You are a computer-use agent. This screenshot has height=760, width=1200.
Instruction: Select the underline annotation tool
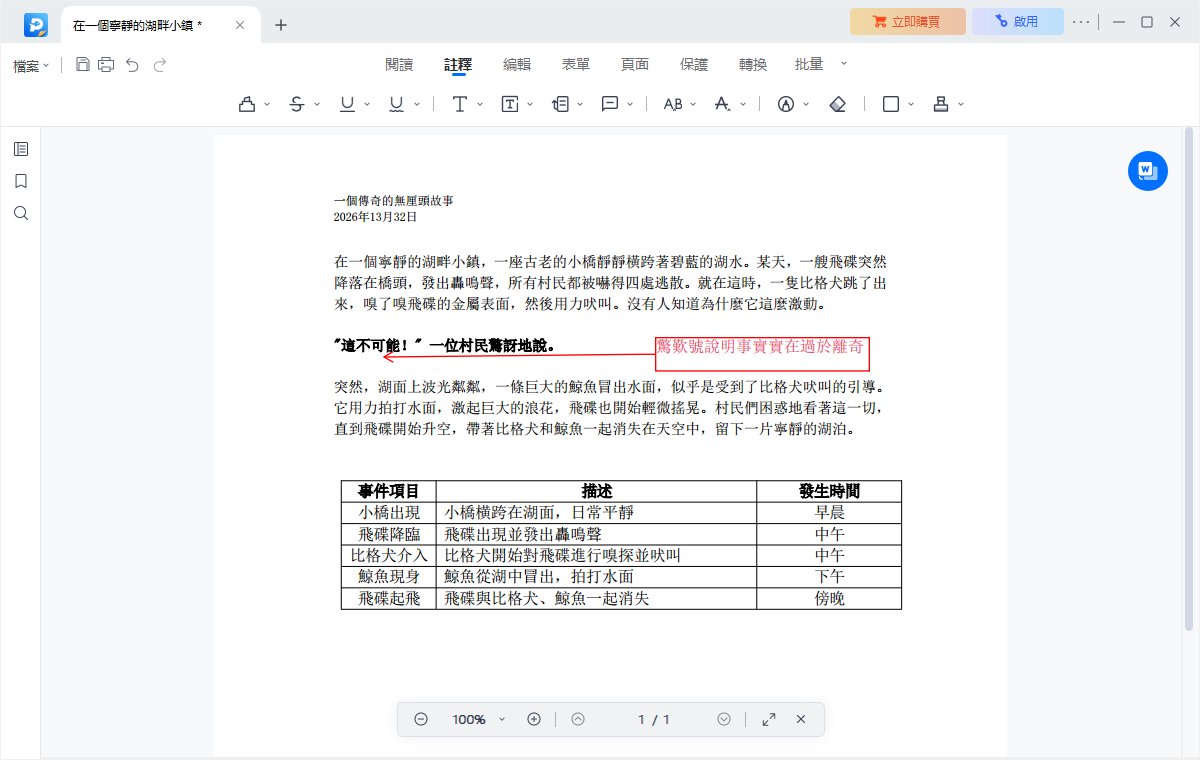point(347,103)
